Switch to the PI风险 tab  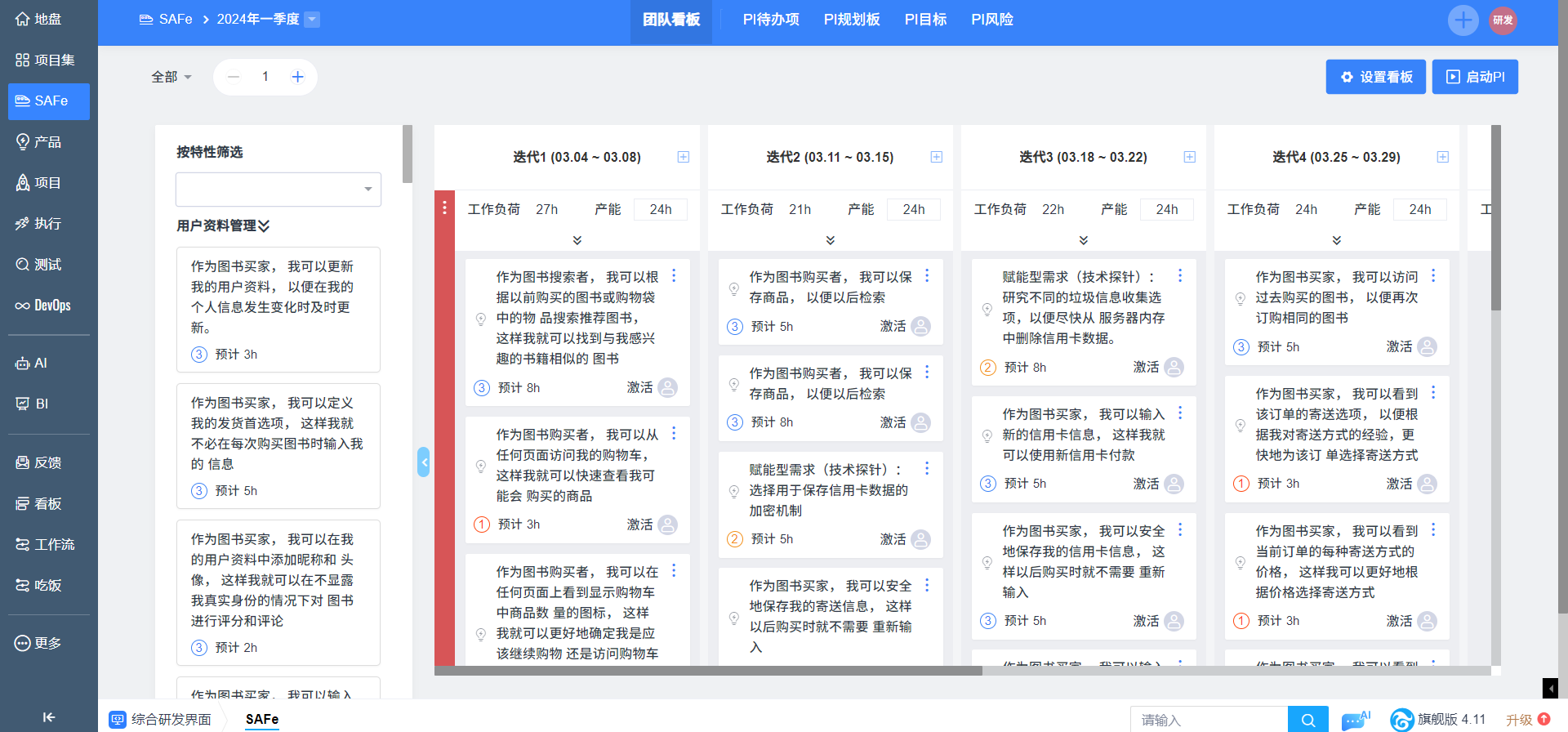pyautogui.click(x=991, y=20)
